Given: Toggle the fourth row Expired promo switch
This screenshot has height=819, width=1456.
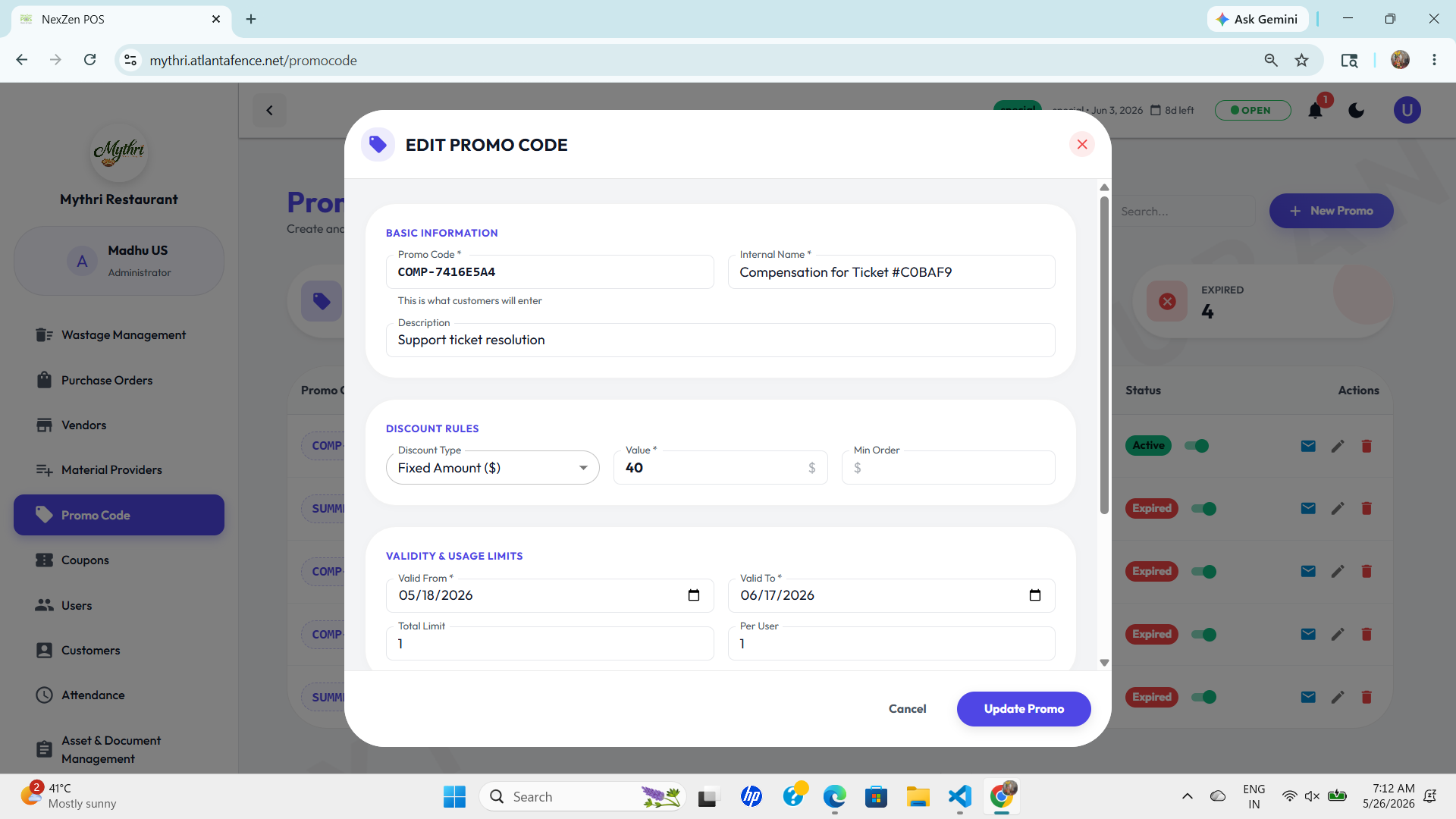Looking at the screenshot, I should coord(1203,635).
